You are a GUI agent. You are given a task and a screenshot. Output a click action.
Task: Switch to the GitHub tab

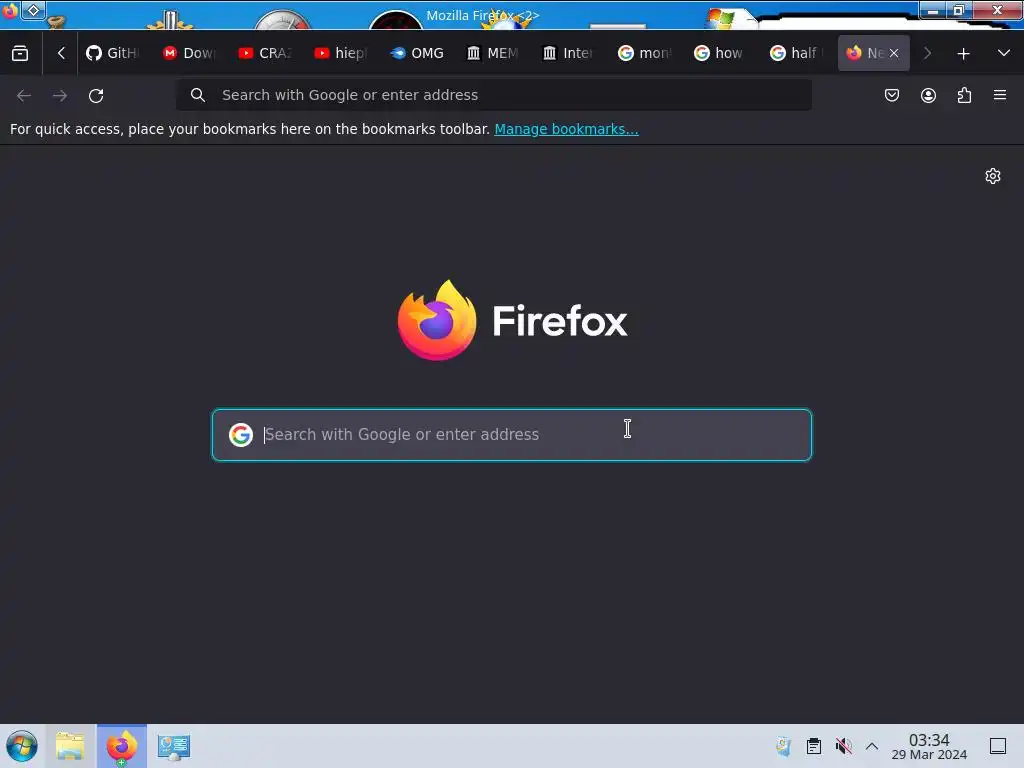113,54
